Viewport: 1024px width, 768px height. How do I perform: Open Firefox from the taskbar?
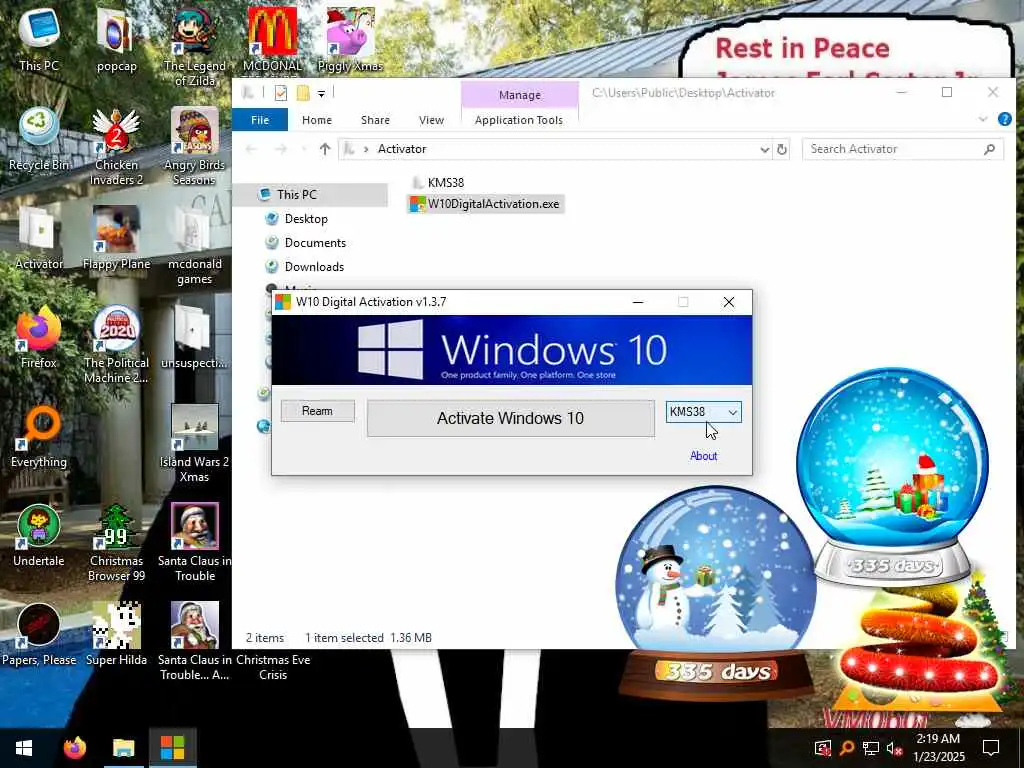point(74,748)
